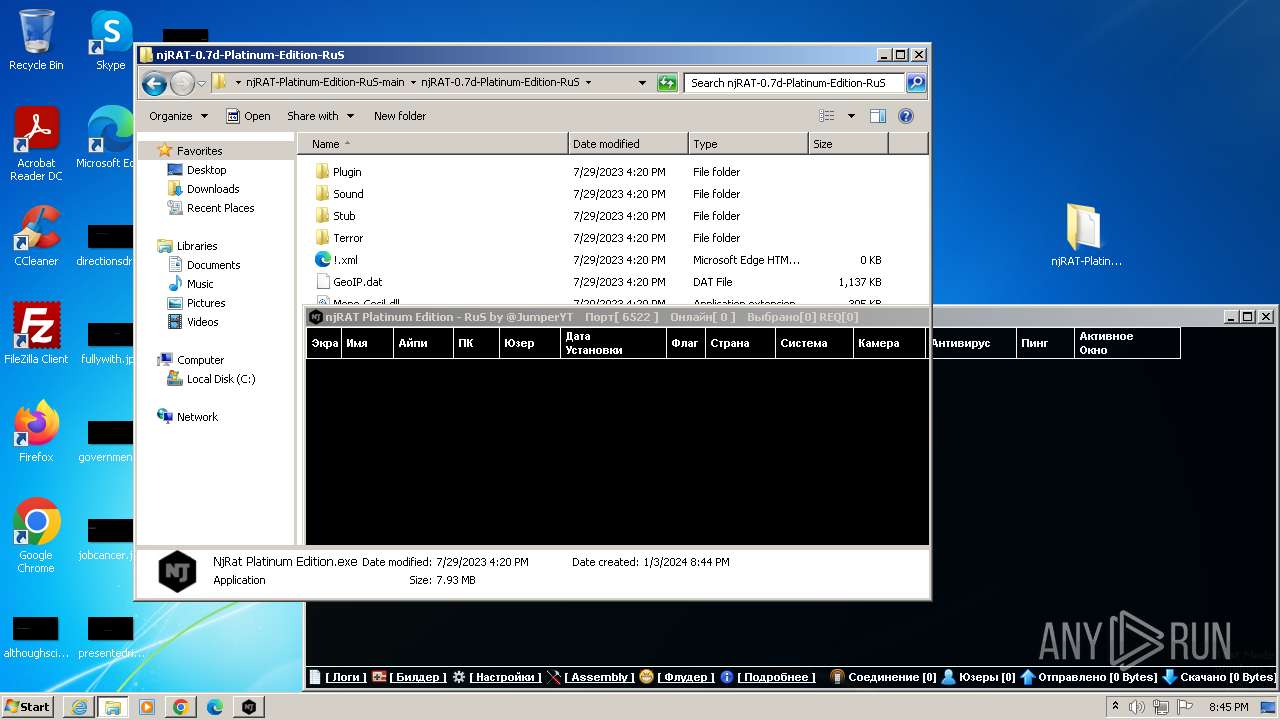The image size is (1280, 720).
Task: Click the Соединение connection status icon
Action: (837, 677)
